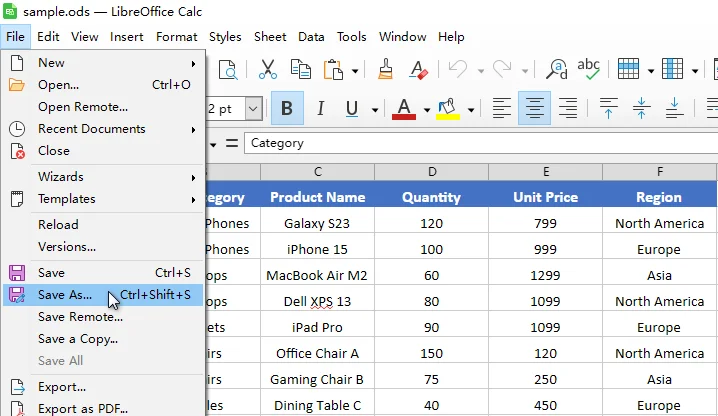Click the formula equals sign icon

[x=232, y=143]
